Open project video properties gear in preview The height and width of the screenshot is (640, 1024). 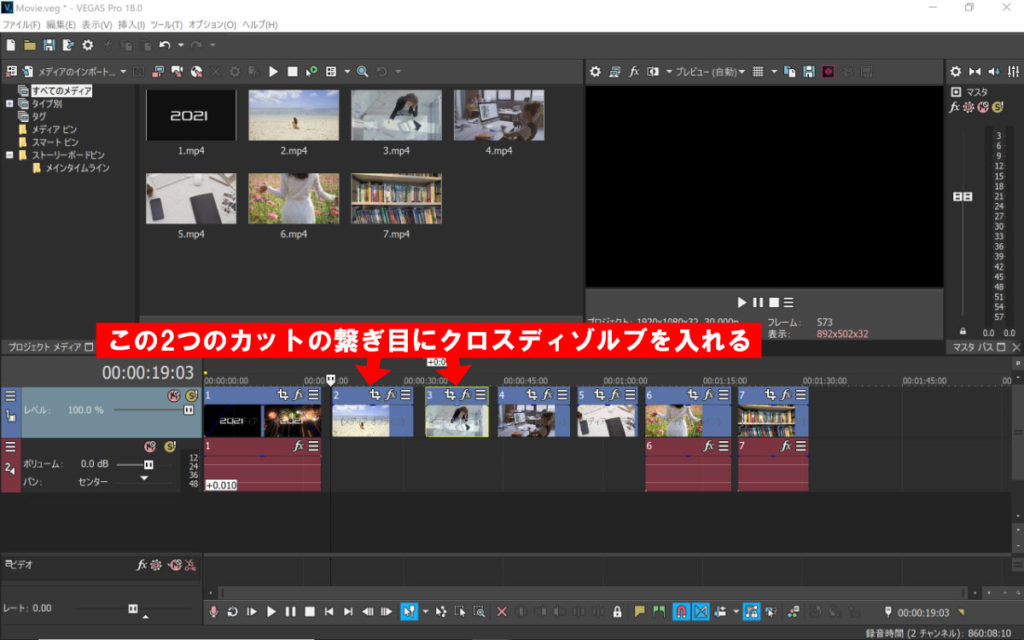pos(595,72)
